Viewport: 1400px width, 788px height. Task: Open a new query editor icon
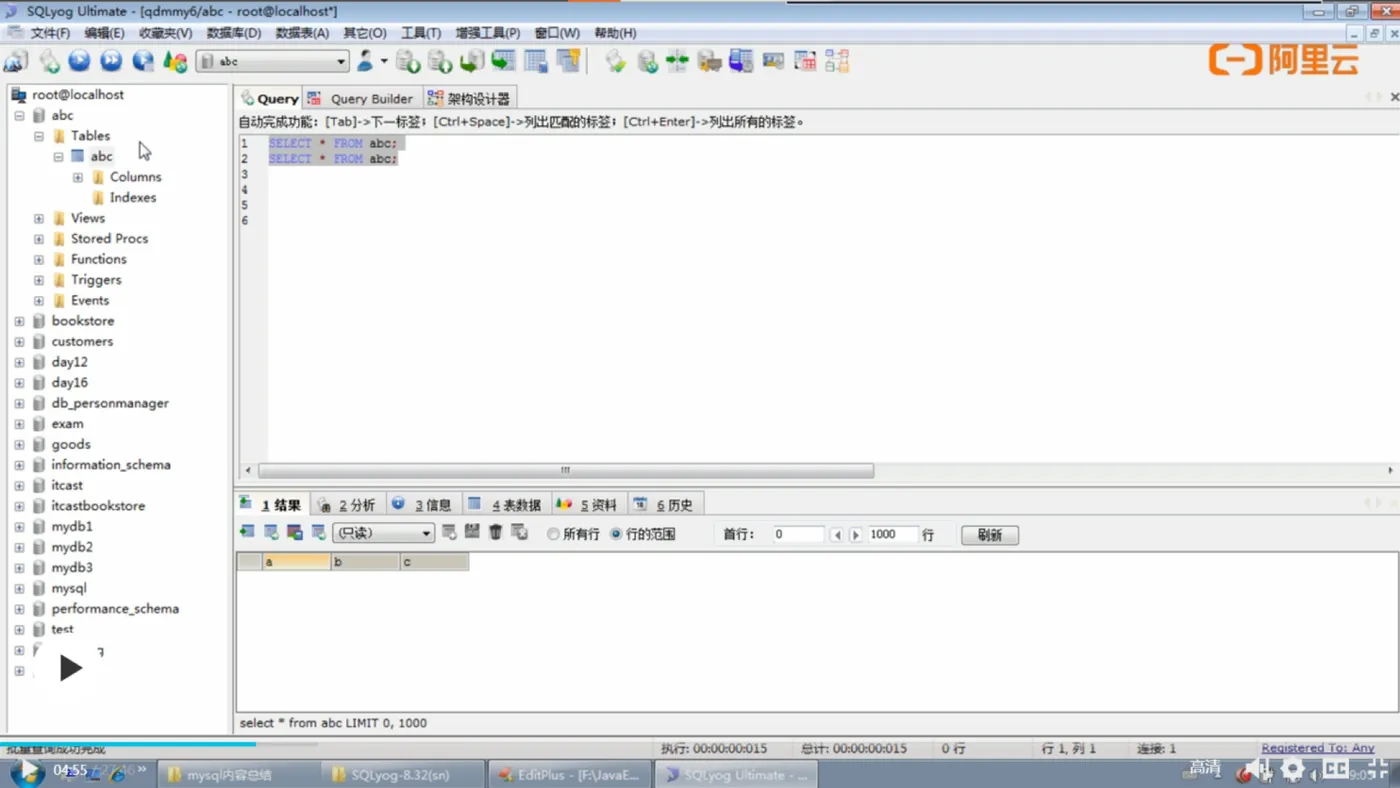(48, 62)
